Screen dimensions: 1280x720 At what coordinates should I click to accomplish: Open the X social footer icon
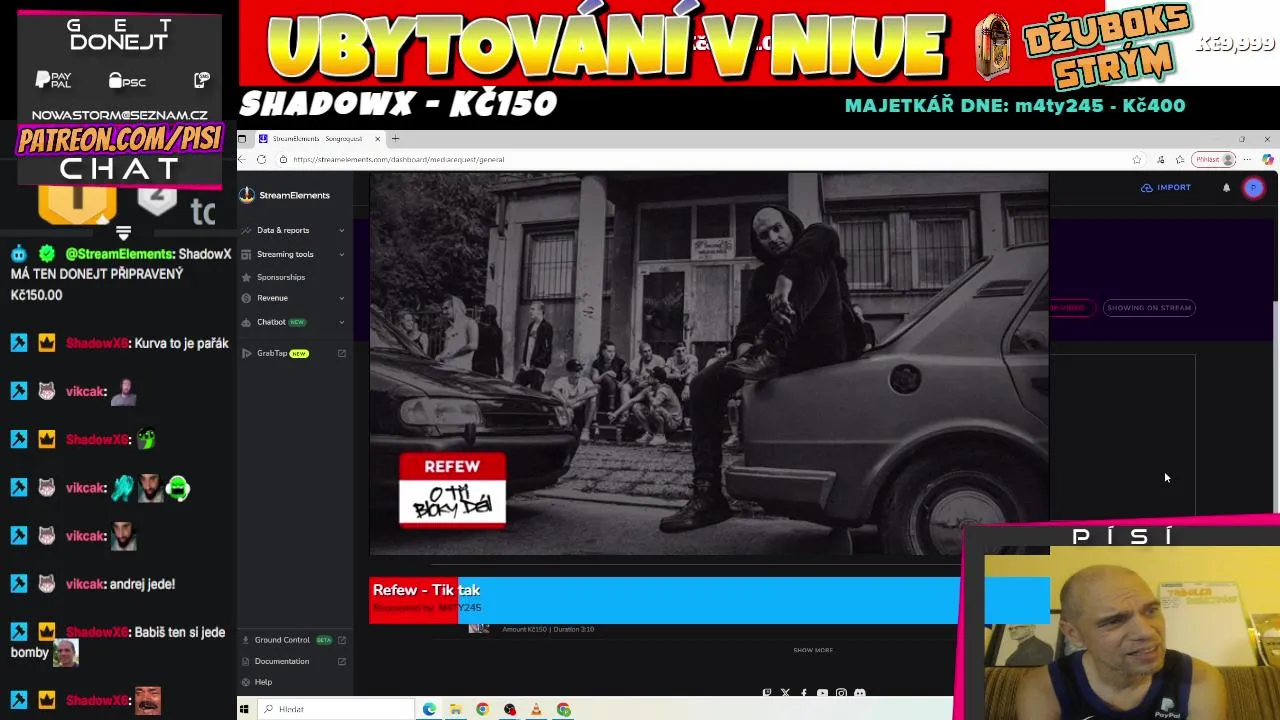(785, 693)
